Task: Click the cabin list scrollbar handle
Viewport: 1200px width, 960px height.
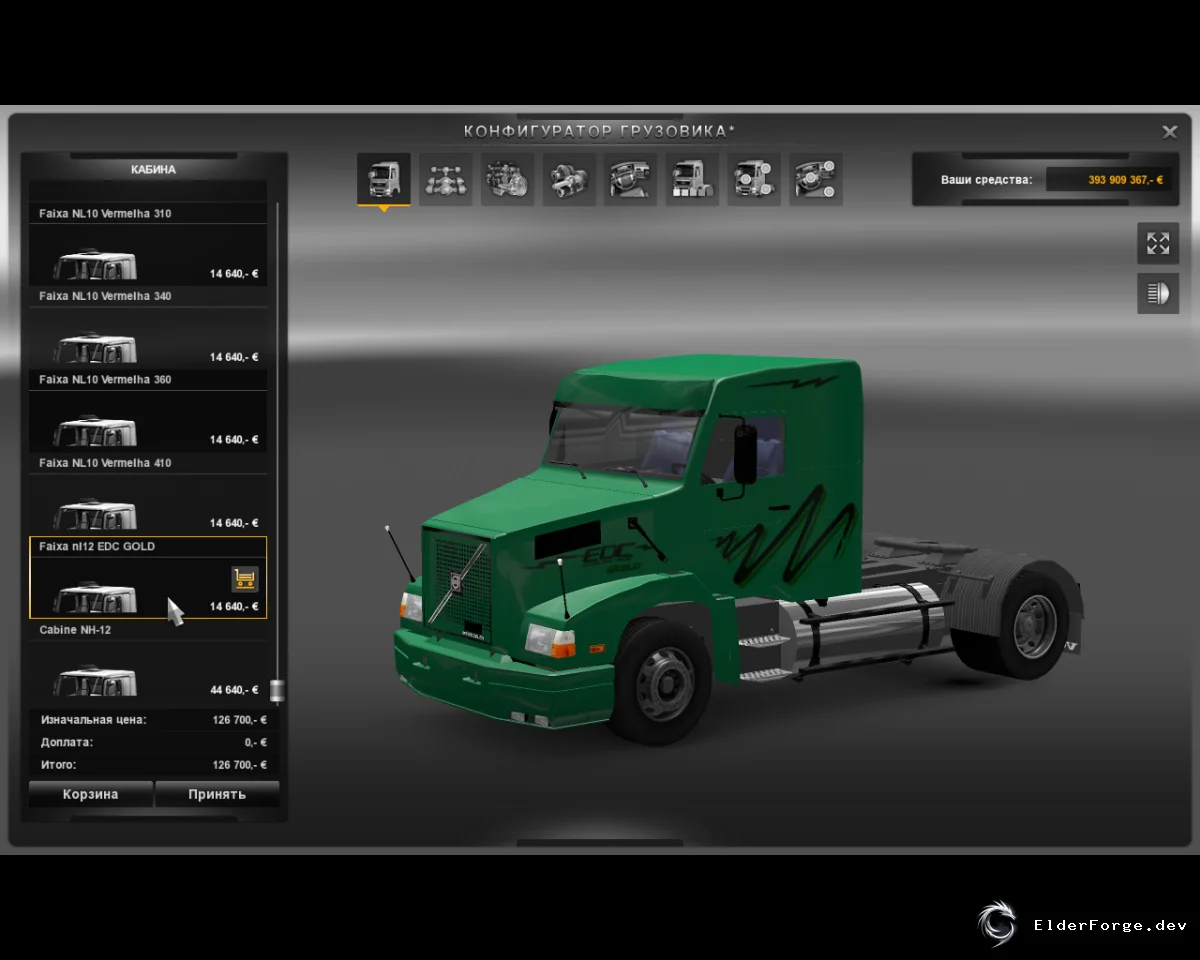Action: pyautogui.click(x=277, y=690)
